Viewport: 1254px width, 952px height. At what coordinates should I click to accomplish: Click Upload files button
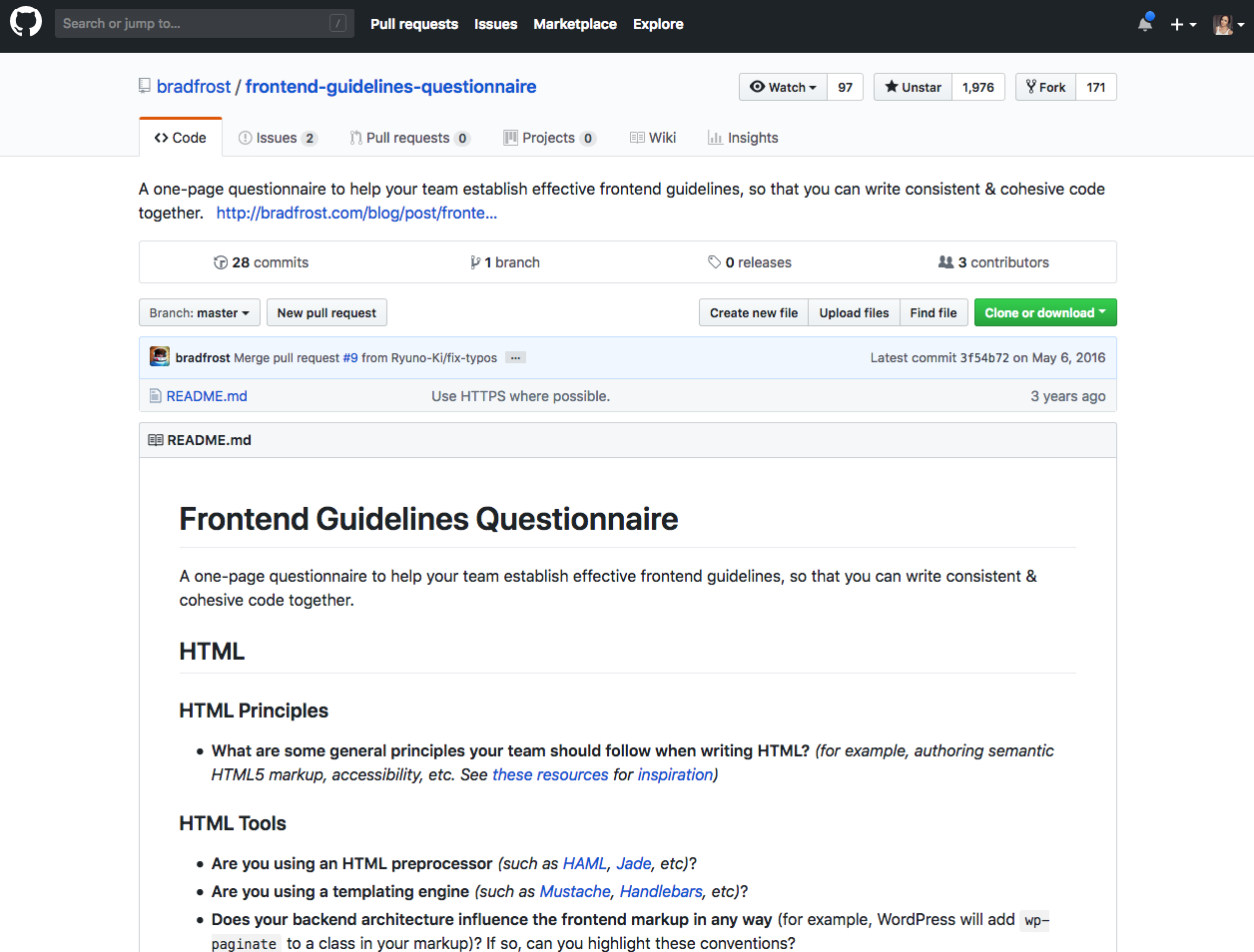pyautogui.click(x=854, y=312)
